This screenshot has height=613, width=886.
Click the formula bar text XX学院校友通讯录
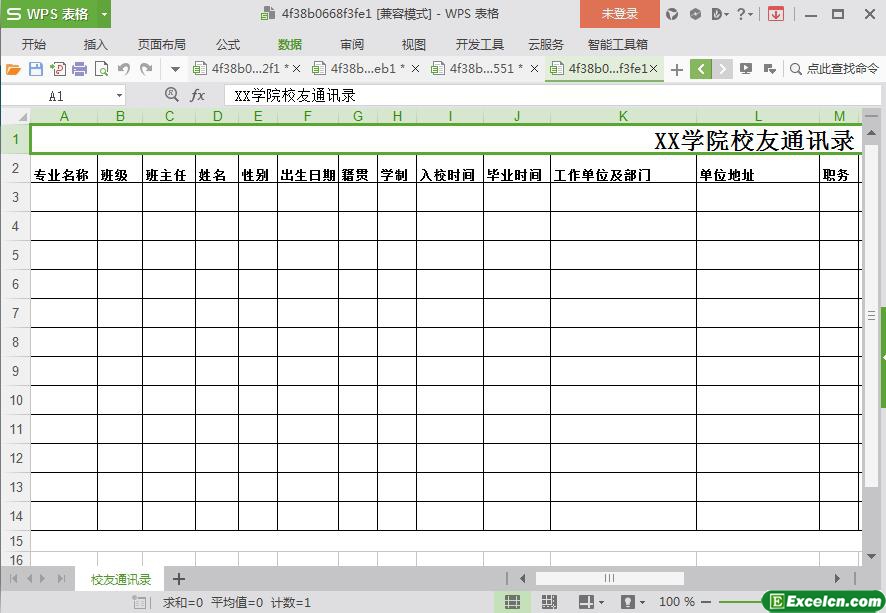point(295,95)
